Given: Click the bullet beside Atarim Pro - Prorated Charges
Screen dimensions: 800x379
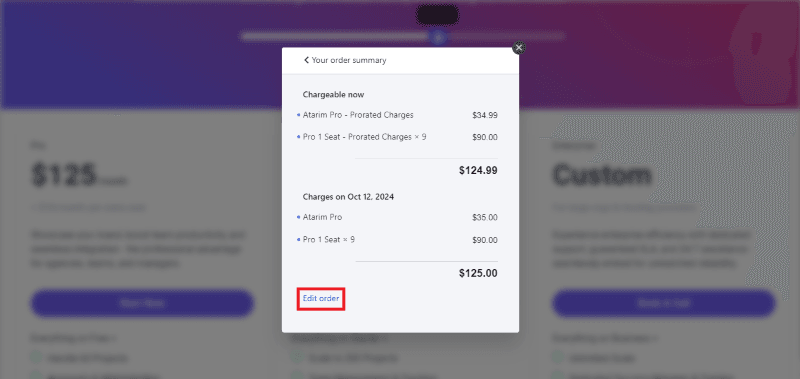Looking at the screenshot, I should tap(298, 115).
